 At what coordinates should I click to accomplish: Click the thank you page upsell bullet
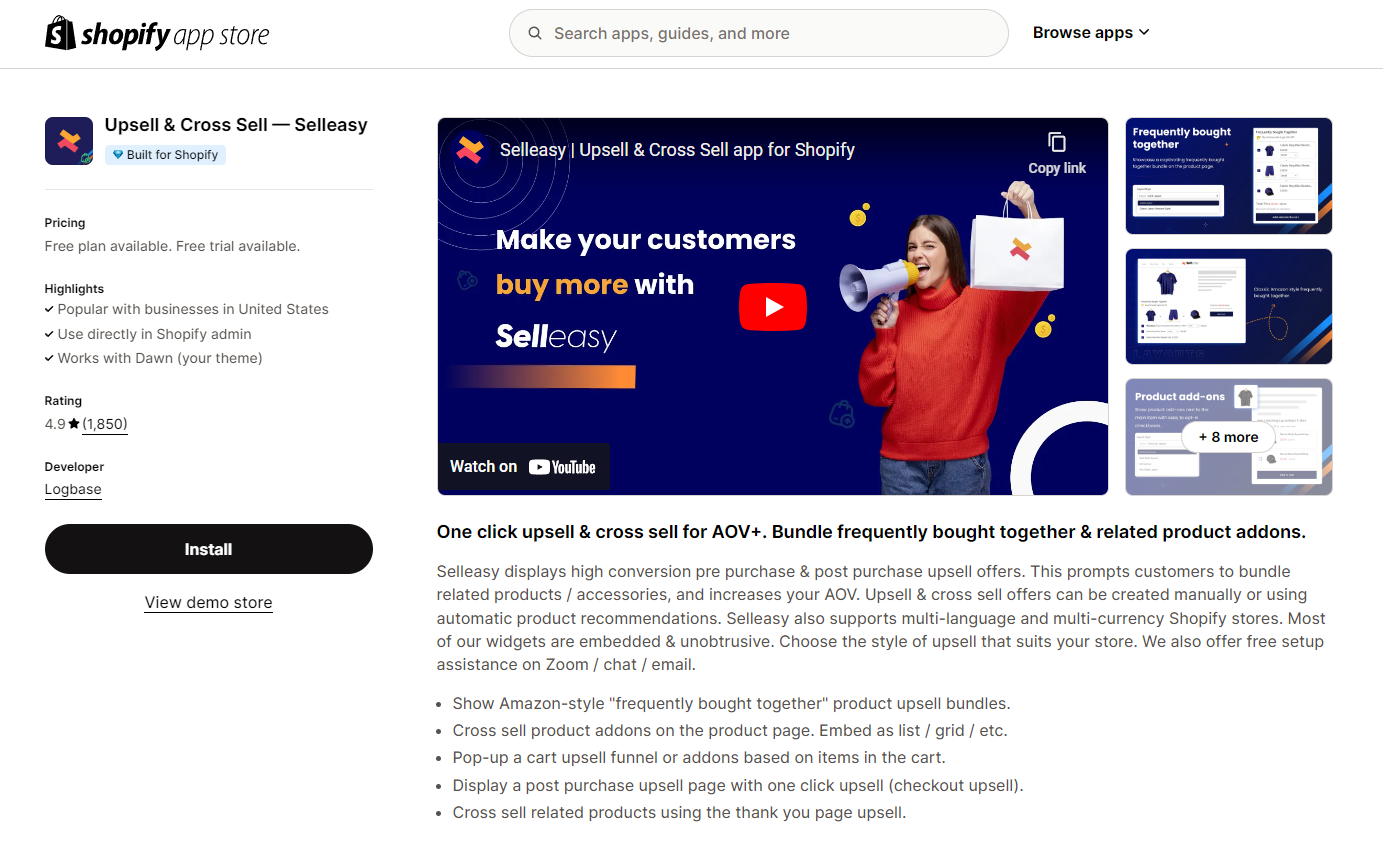(x=679, y=812)
